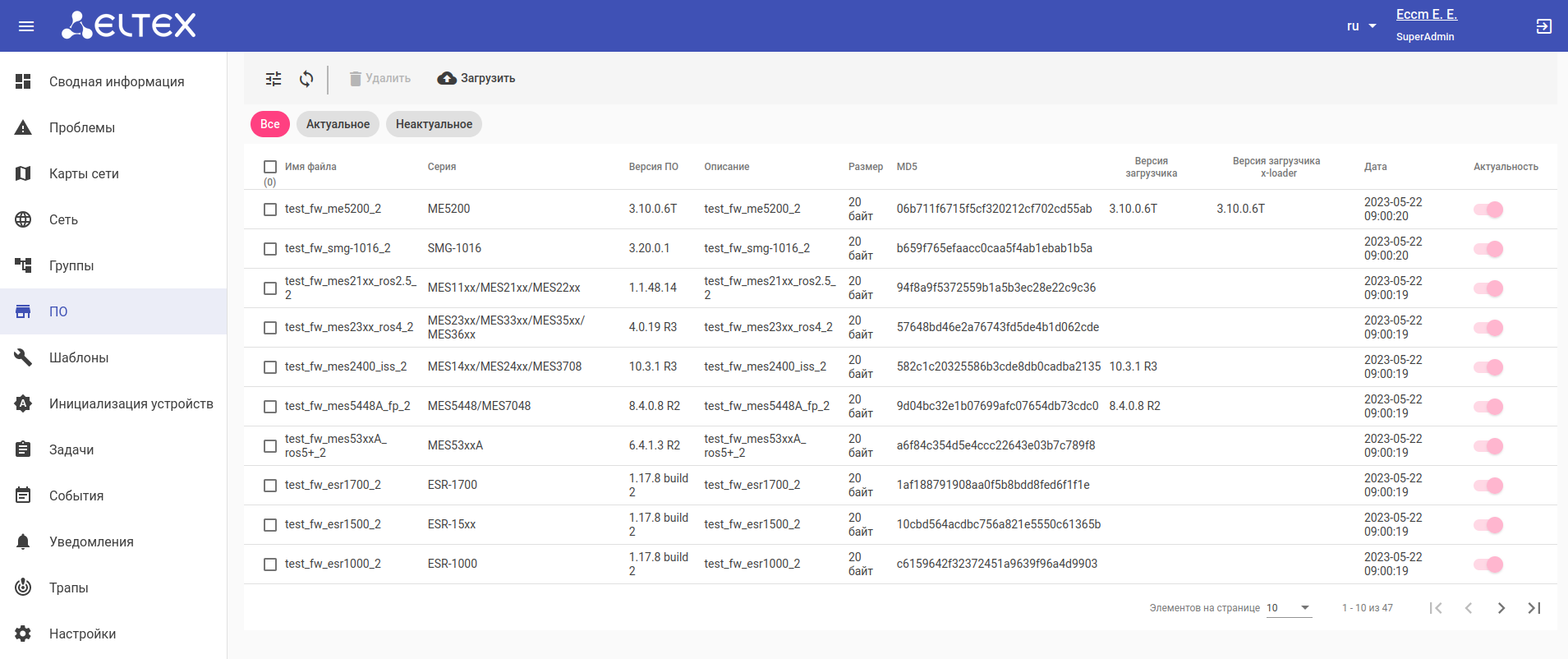The width and height of the screenshot is (1568, 659).
Task: Click MD5 hash c6159642f32372451a9639f96a4d9903
Action: pos(997,564)
